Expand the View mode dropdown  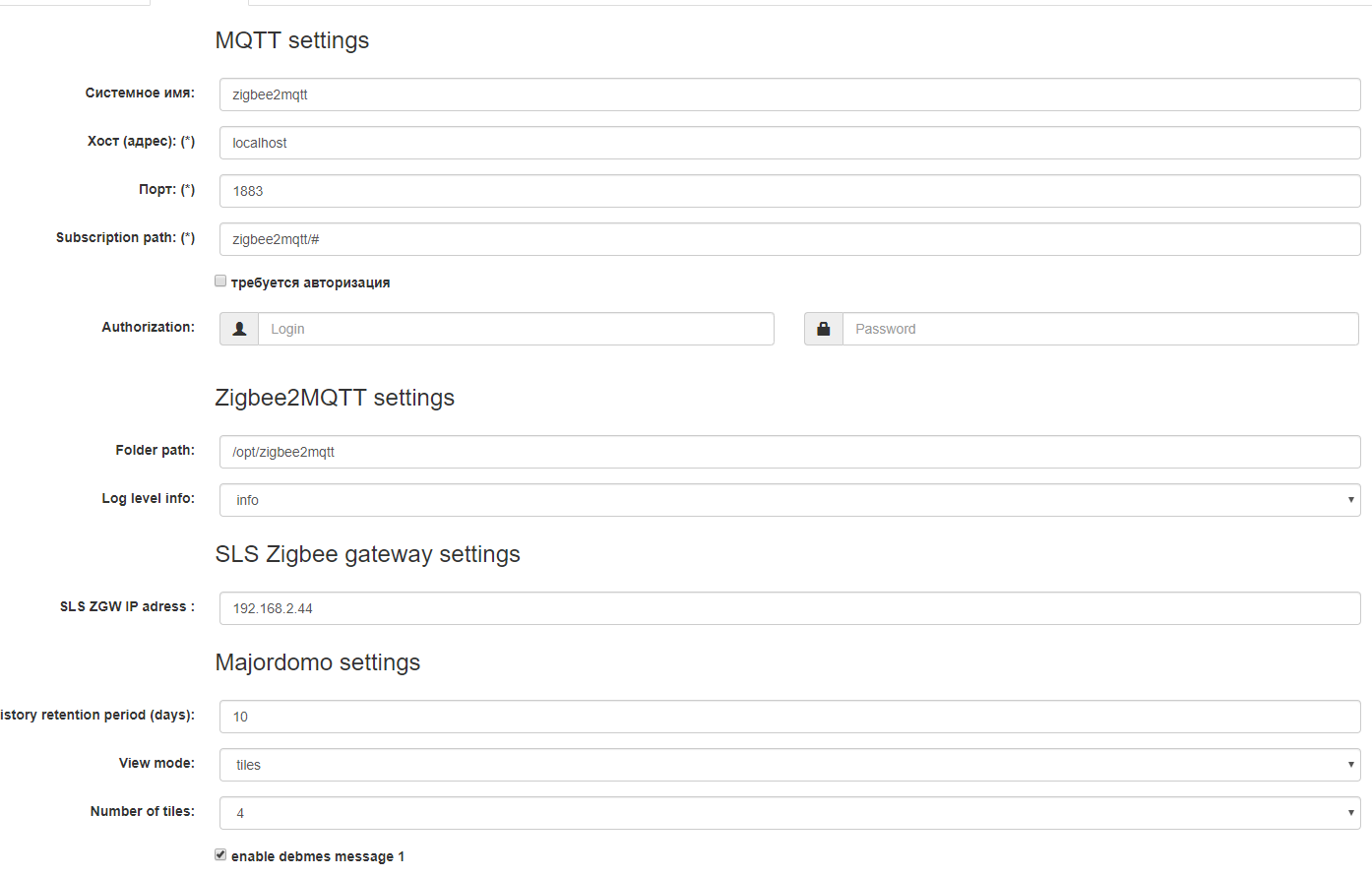789,765
